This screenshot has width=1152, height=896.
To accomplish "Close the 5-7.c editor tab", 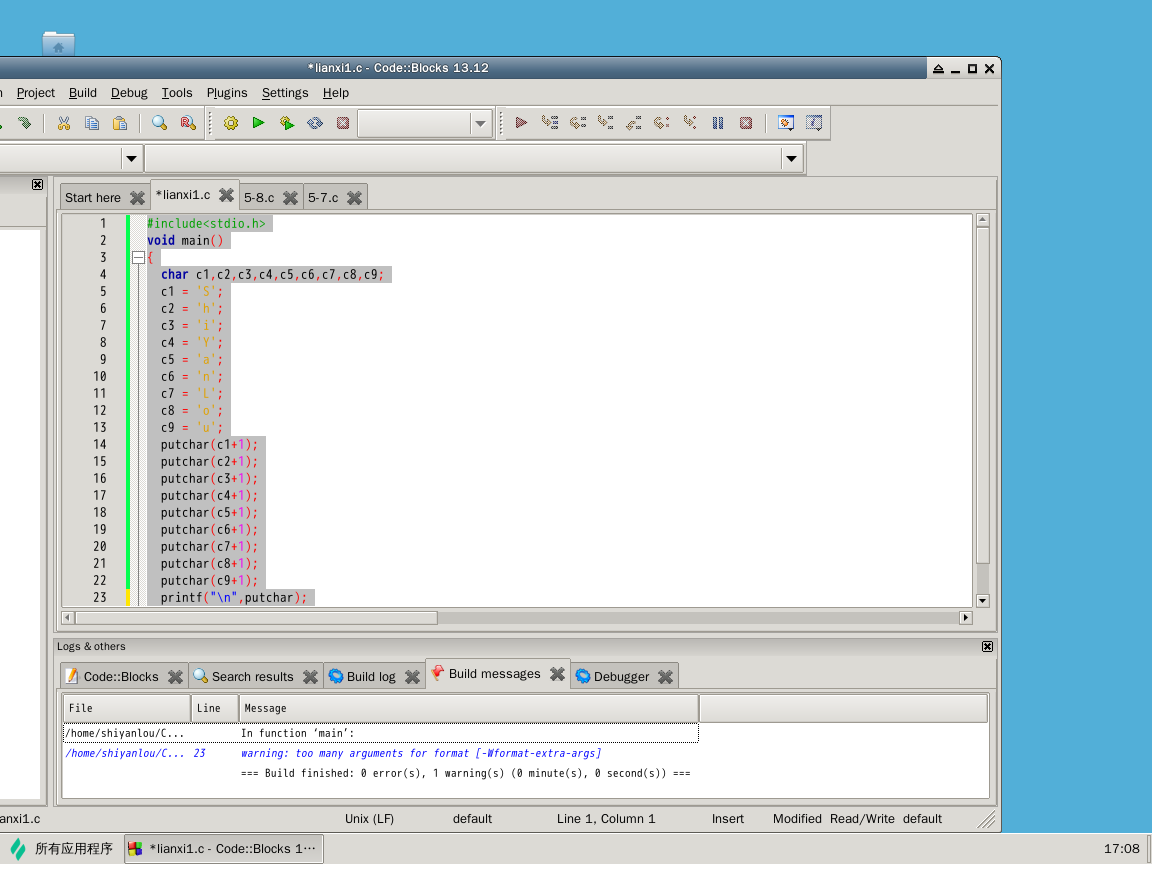I will pyautogui.click(x=354, y=198).
